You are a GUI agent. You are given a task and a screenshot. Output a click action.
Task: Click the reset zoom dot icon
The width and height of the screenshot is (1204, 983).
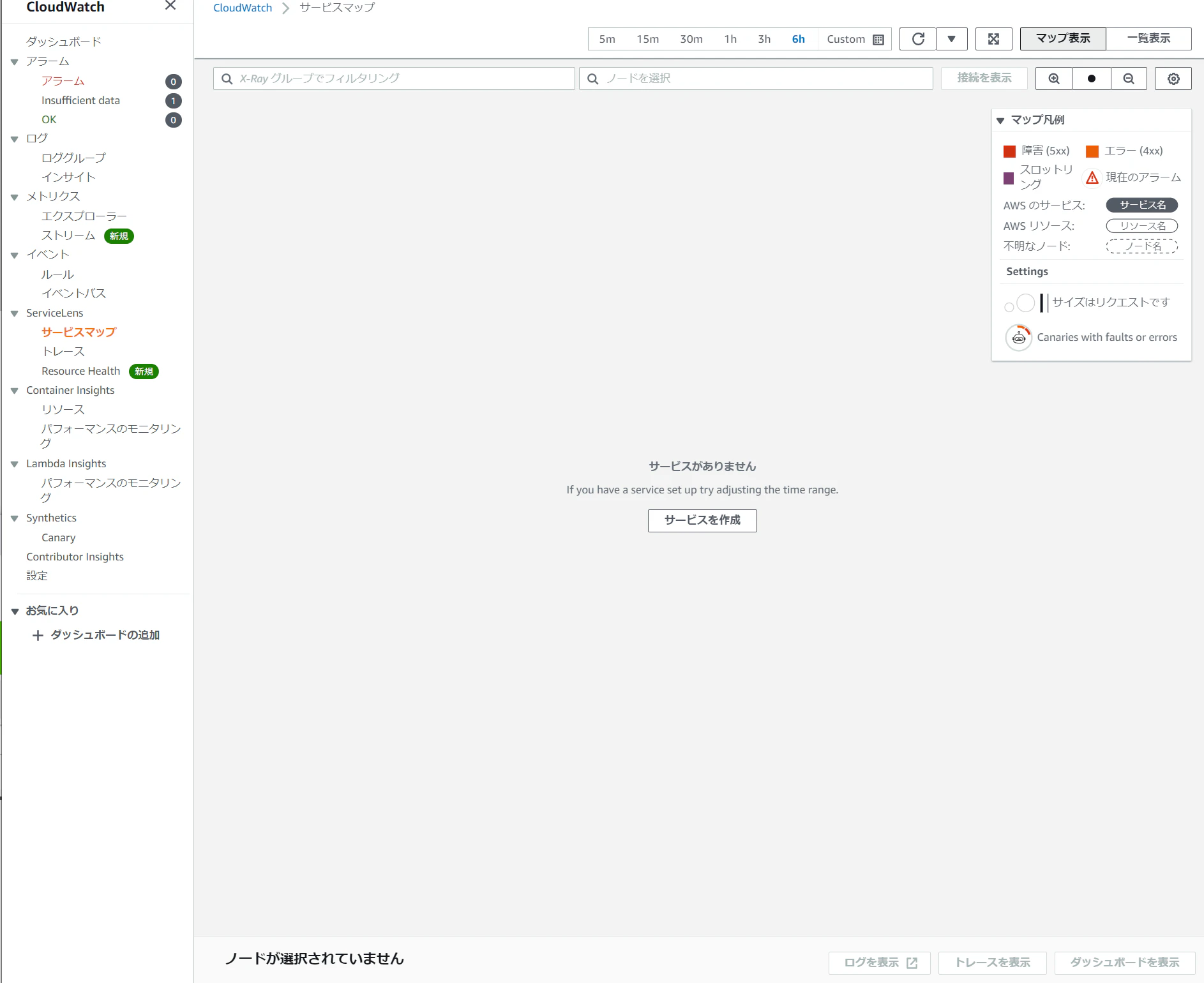coord(1092,79)
